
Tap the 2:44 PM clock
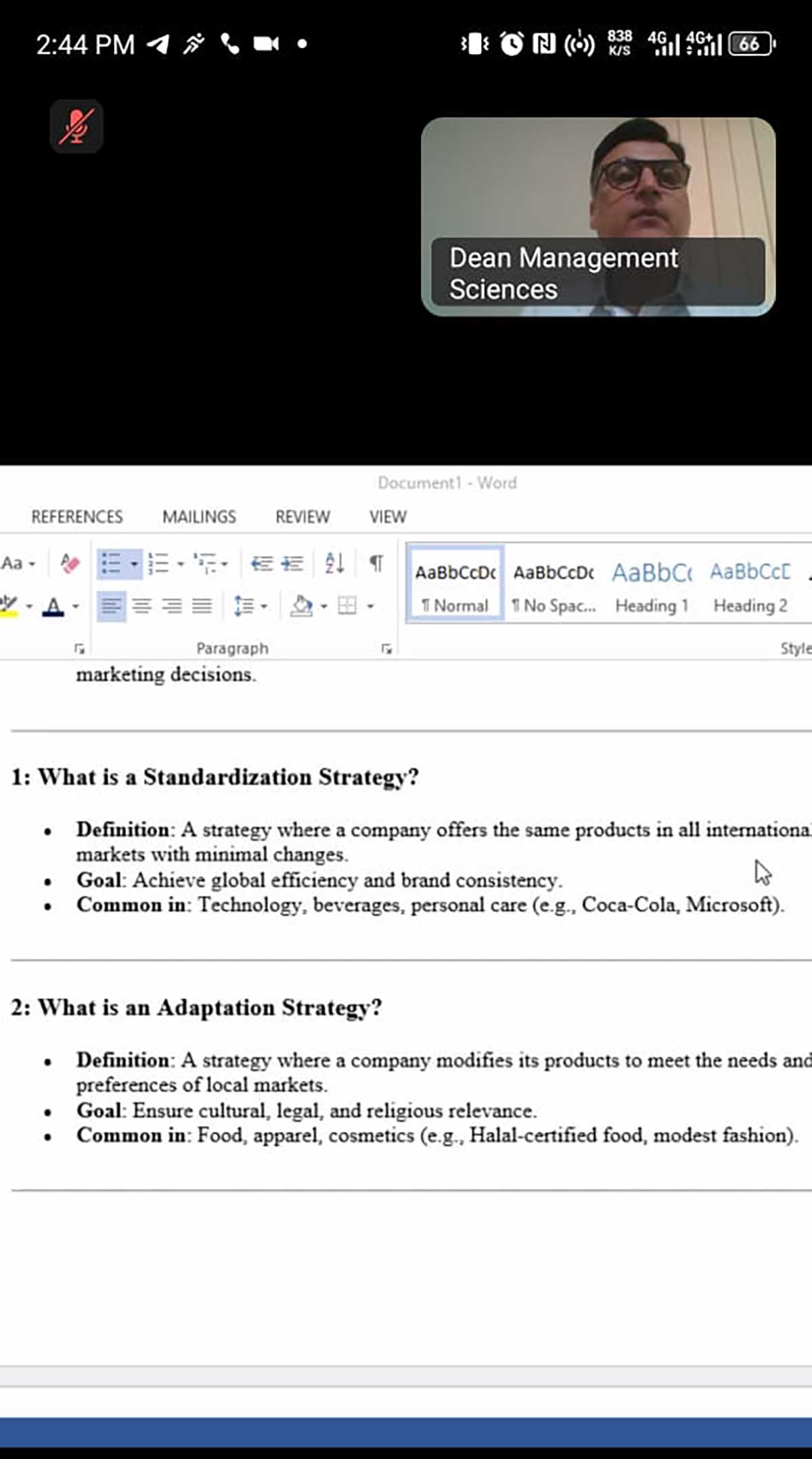85,45
